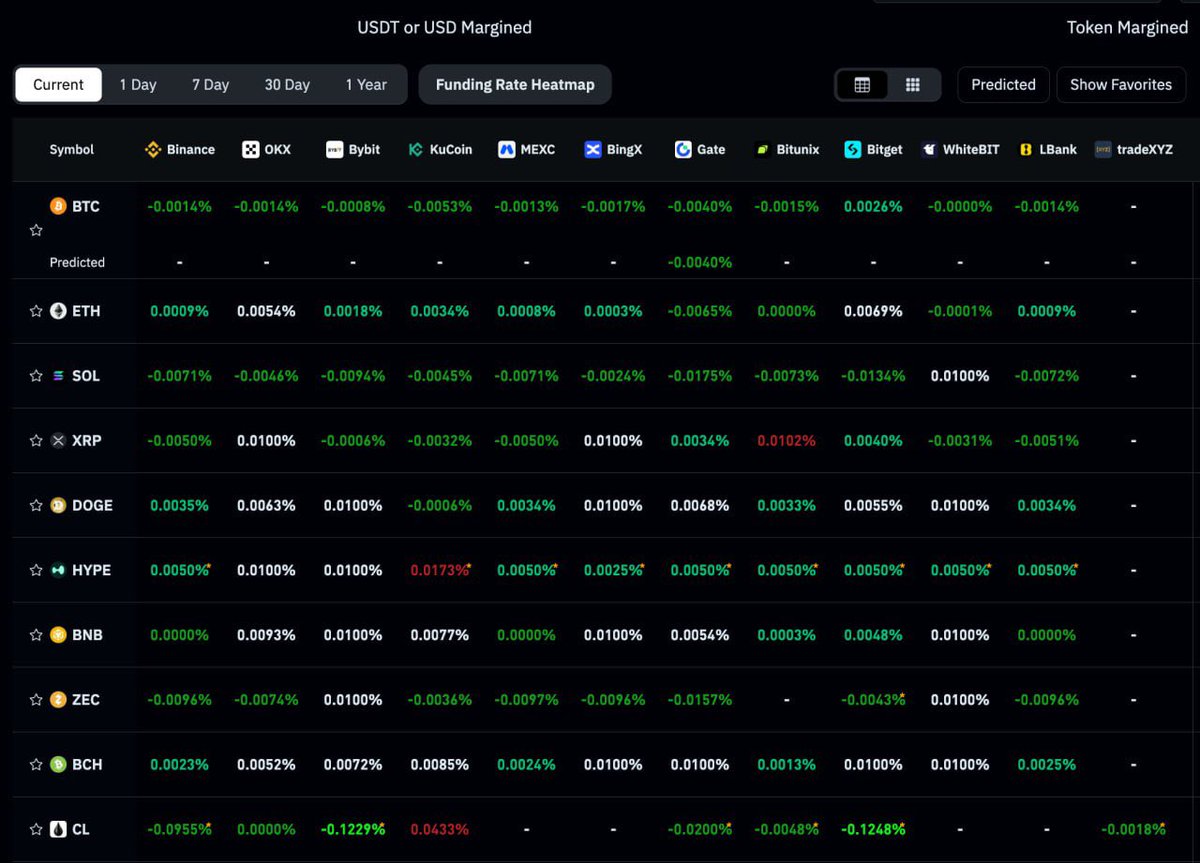This screenshot has height=863, width=1200.
Task: Open USDT or USD Margined section
Action: (445, 28)
